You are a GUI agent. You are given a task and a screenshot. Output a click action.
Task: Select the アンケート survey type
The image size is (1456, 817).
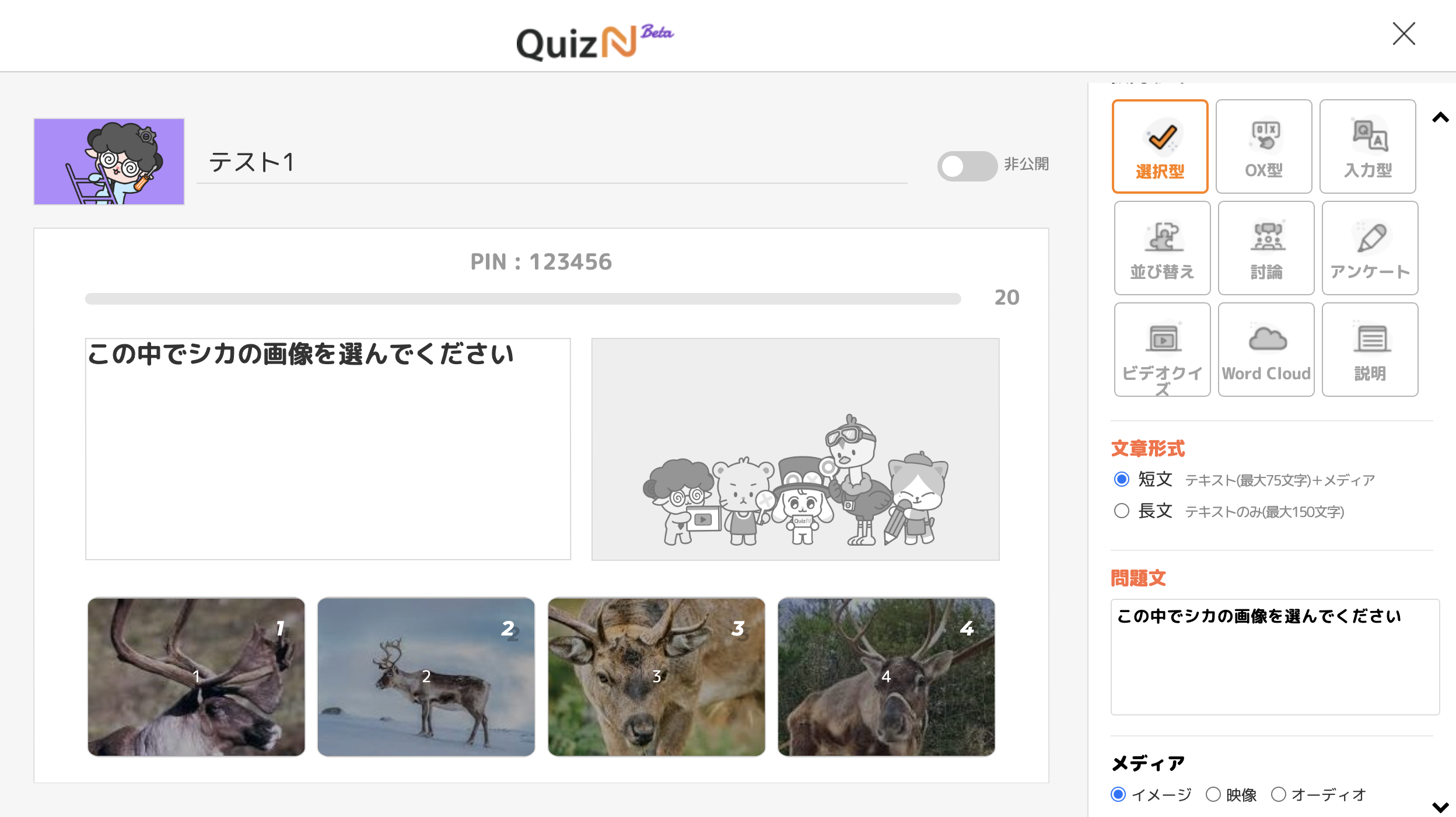click(x=1370, y=248)
